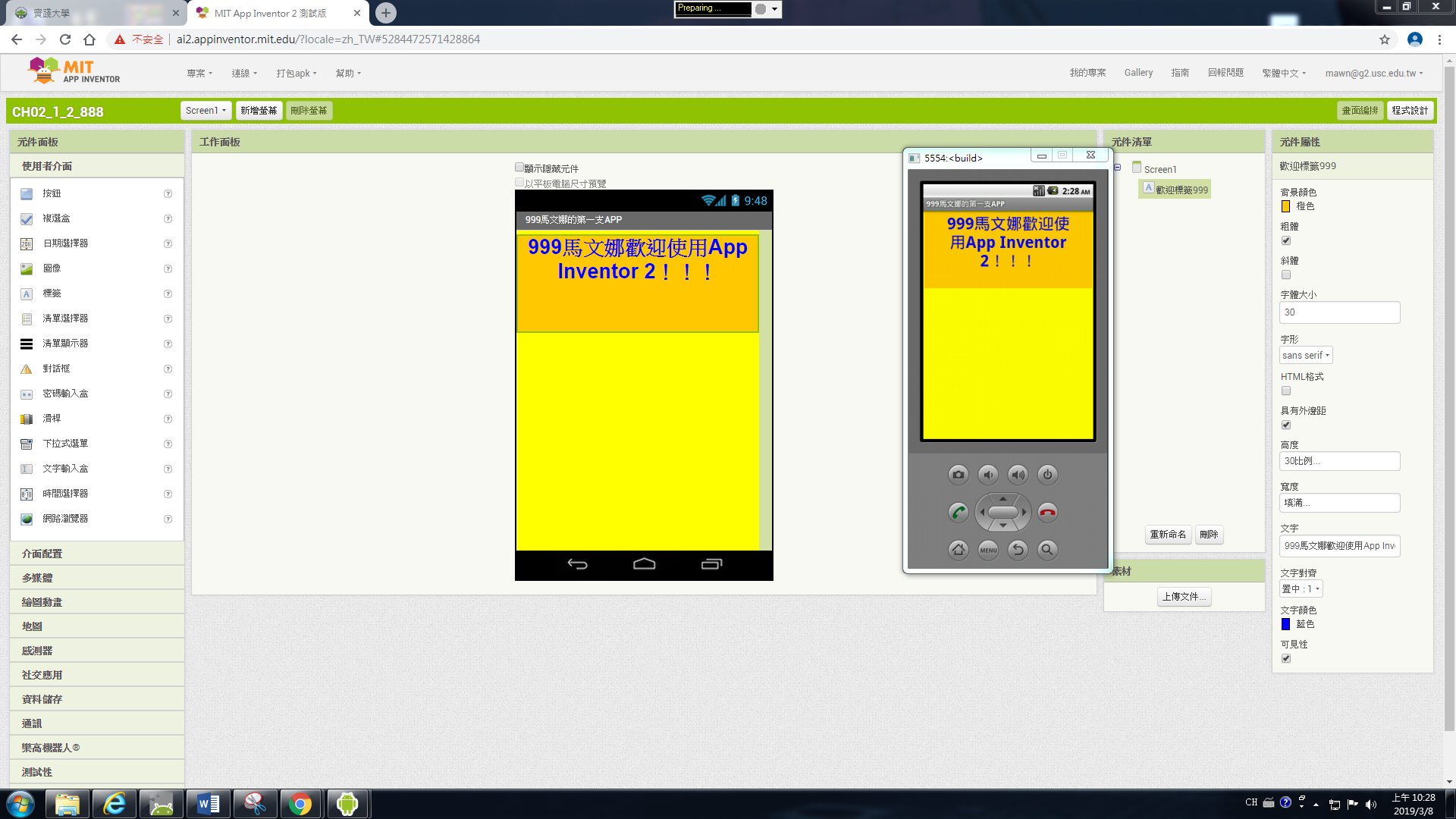Image resolution: width=1456 pixels, height=819 pixels.
Task: Toggle 具有外邊距 margin checkbox
Action: click(1286, 425)
